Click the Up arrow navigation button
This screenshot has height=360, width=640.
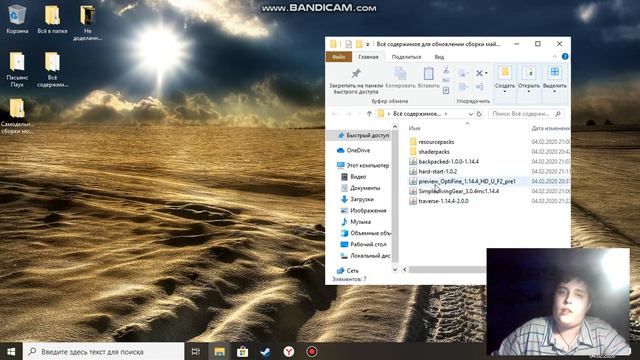[x=369, y=114]
